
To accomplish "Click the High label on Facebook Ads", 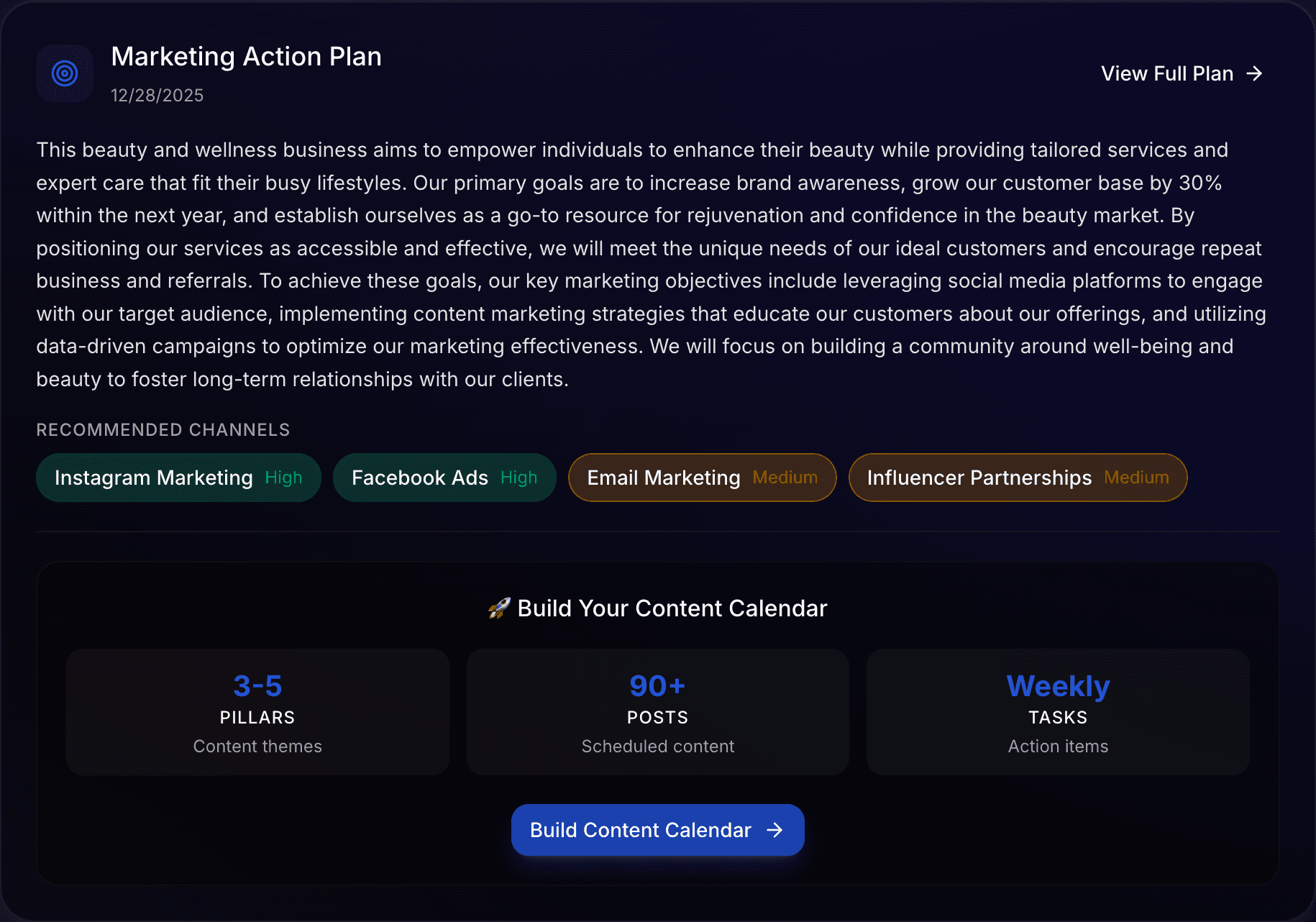I will coord(520,478).
